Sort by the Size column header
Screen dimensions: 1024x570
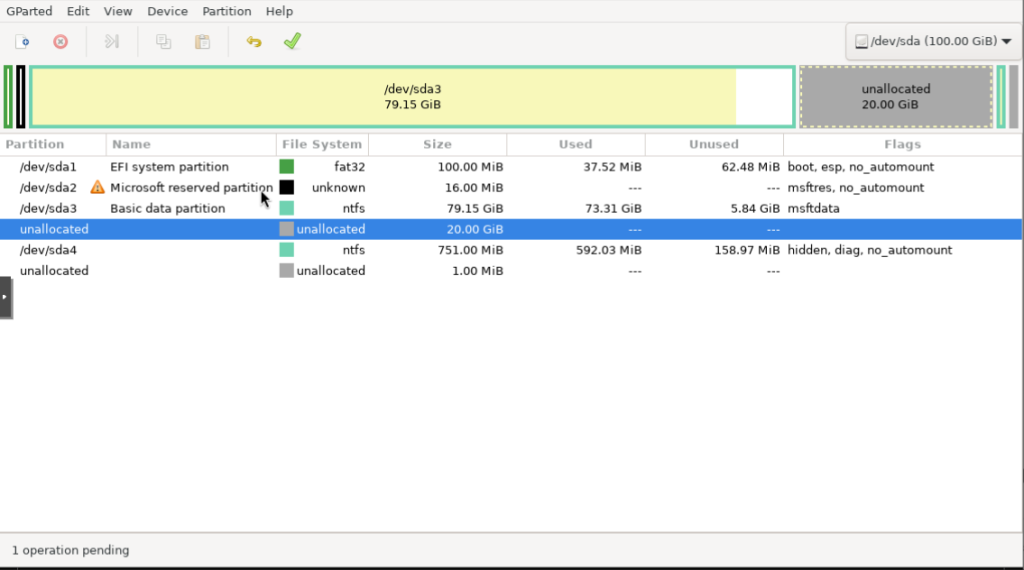coord(437,144)
